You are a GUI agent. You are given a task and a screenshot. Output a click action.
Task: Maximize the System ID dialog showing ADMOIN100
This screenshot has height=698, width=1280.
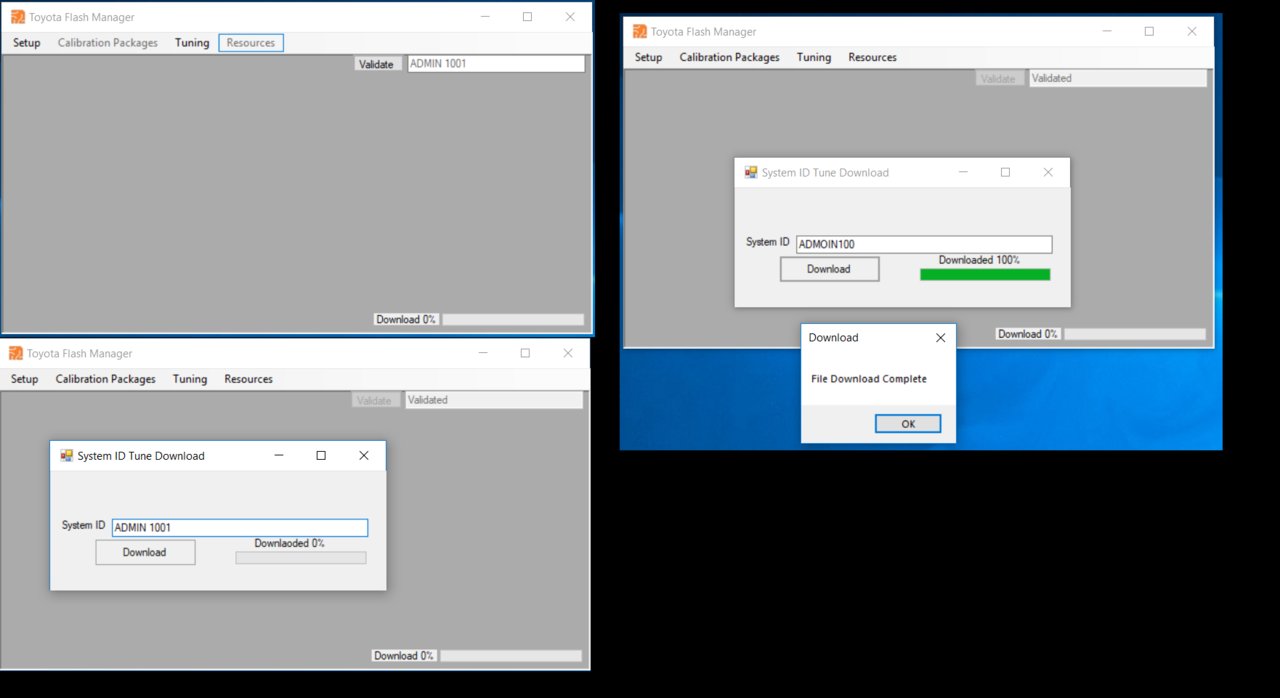point(1005,172)
